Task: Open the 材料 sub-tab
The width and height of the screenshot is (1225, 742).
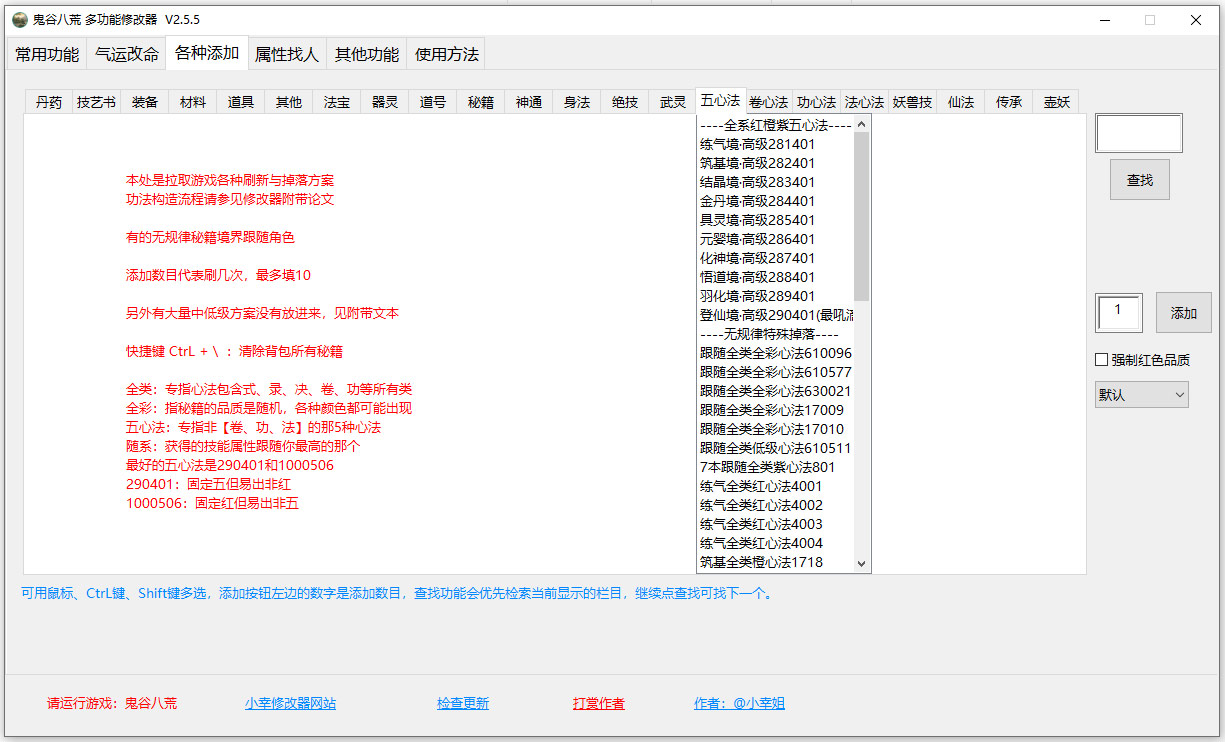Action: point(193,102)
